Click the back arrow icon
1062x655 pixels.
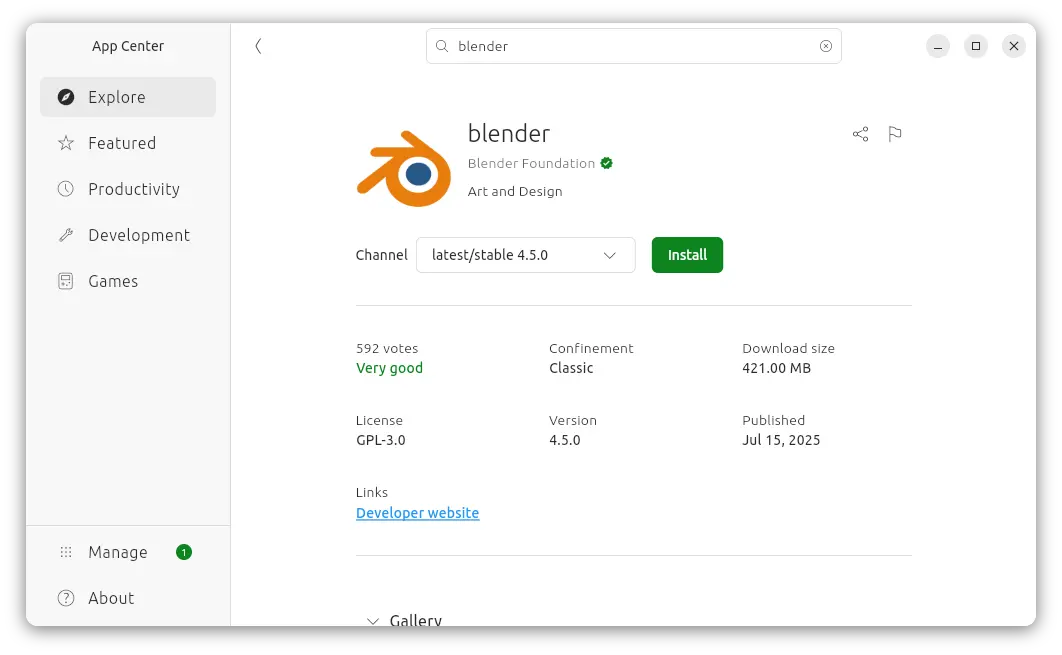click(x=258, y=46)
